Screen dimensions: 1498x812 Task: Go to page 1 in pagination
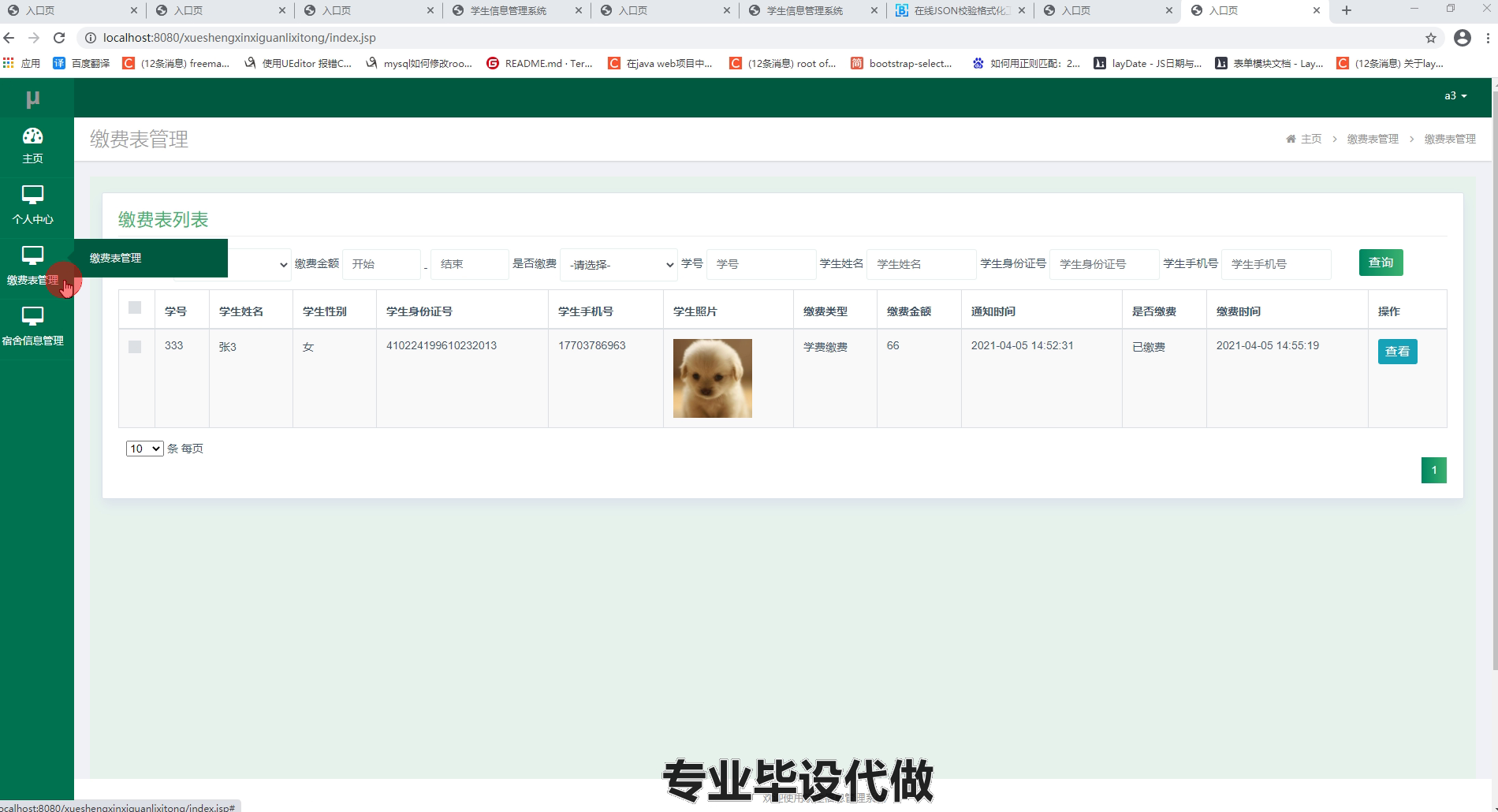click(x=1433, y=471)
